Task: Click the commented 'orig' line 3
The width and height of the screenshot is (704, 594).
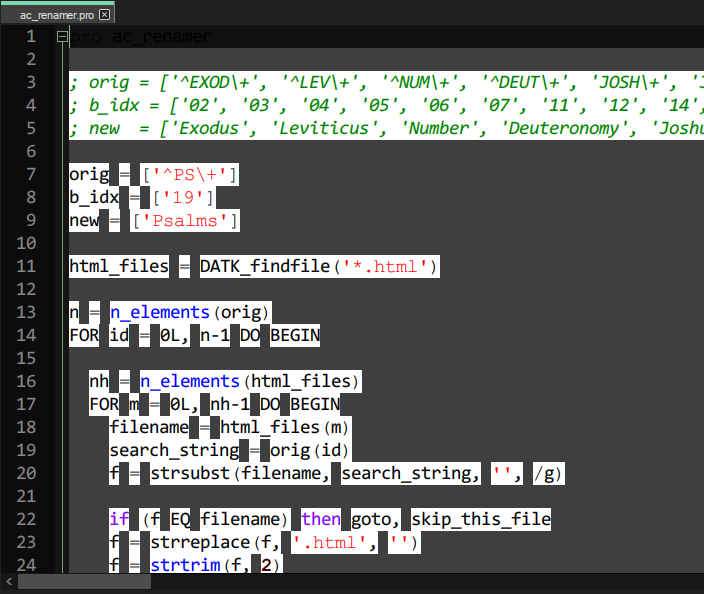Action: pos(386,82)
